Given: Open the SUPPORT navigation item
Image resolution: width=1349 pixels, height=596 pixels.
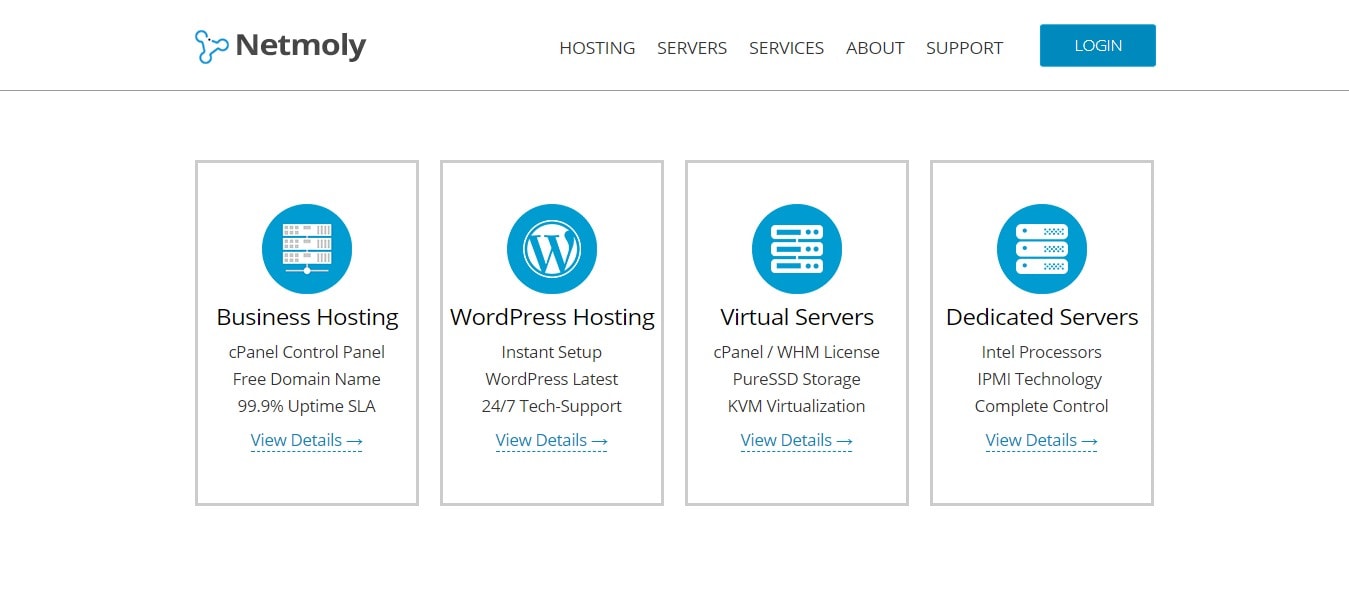Looking at the screenshot, I should tap(964, 48).
